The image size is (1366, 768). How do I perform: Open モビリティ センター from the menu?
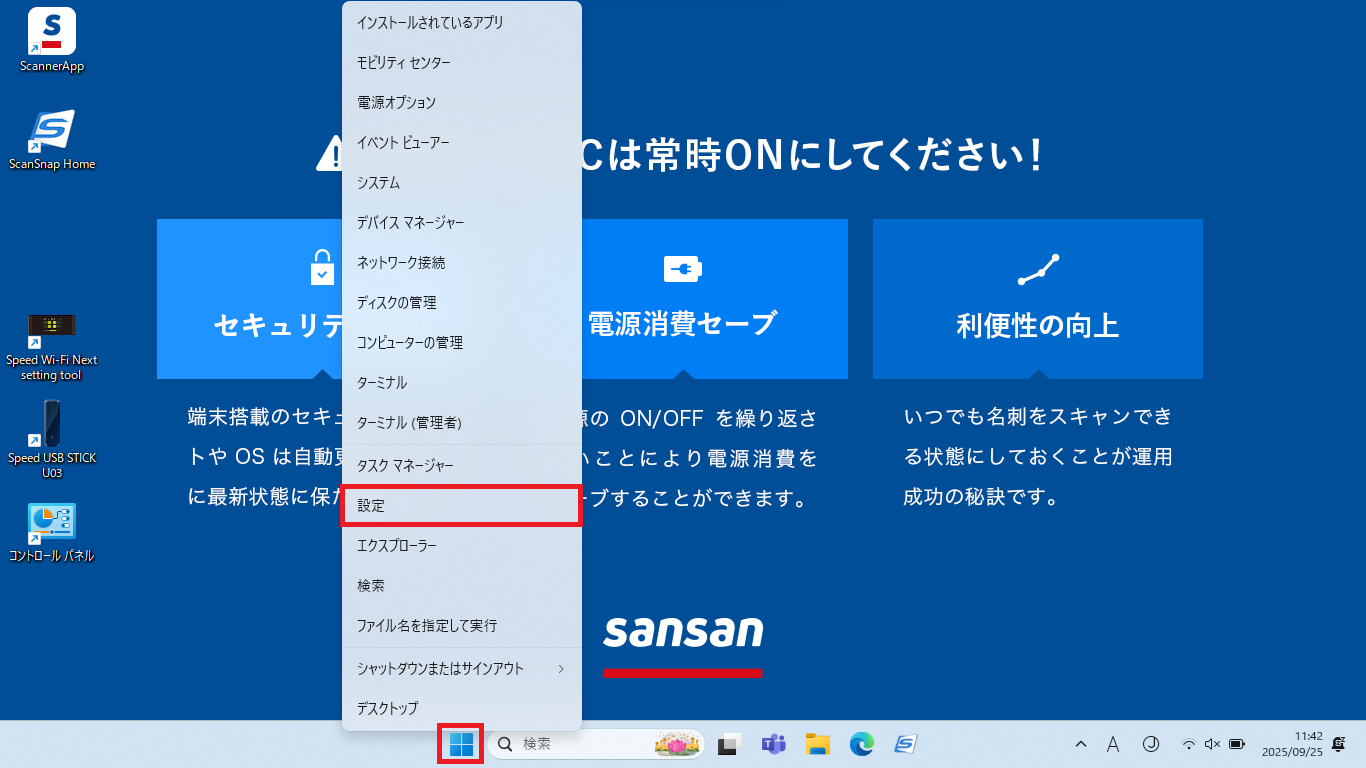(x=462, y=62)
